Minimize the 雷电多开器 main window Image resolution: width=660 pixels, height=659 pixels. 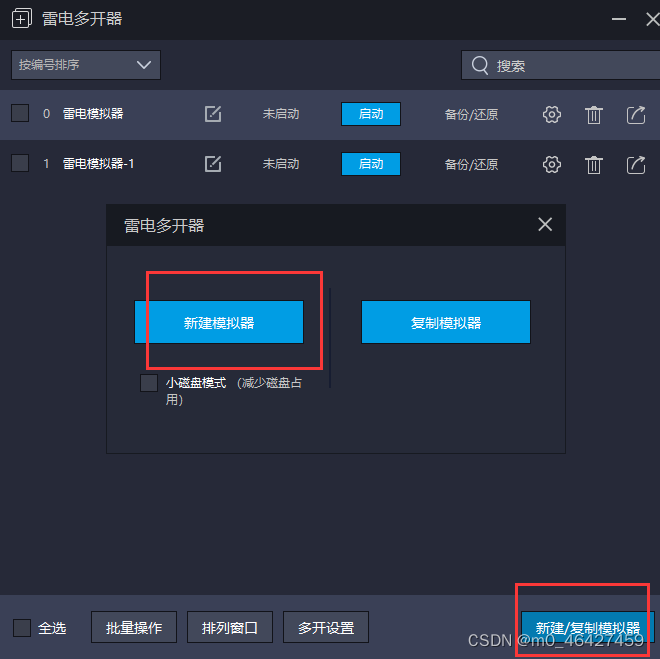619,19
